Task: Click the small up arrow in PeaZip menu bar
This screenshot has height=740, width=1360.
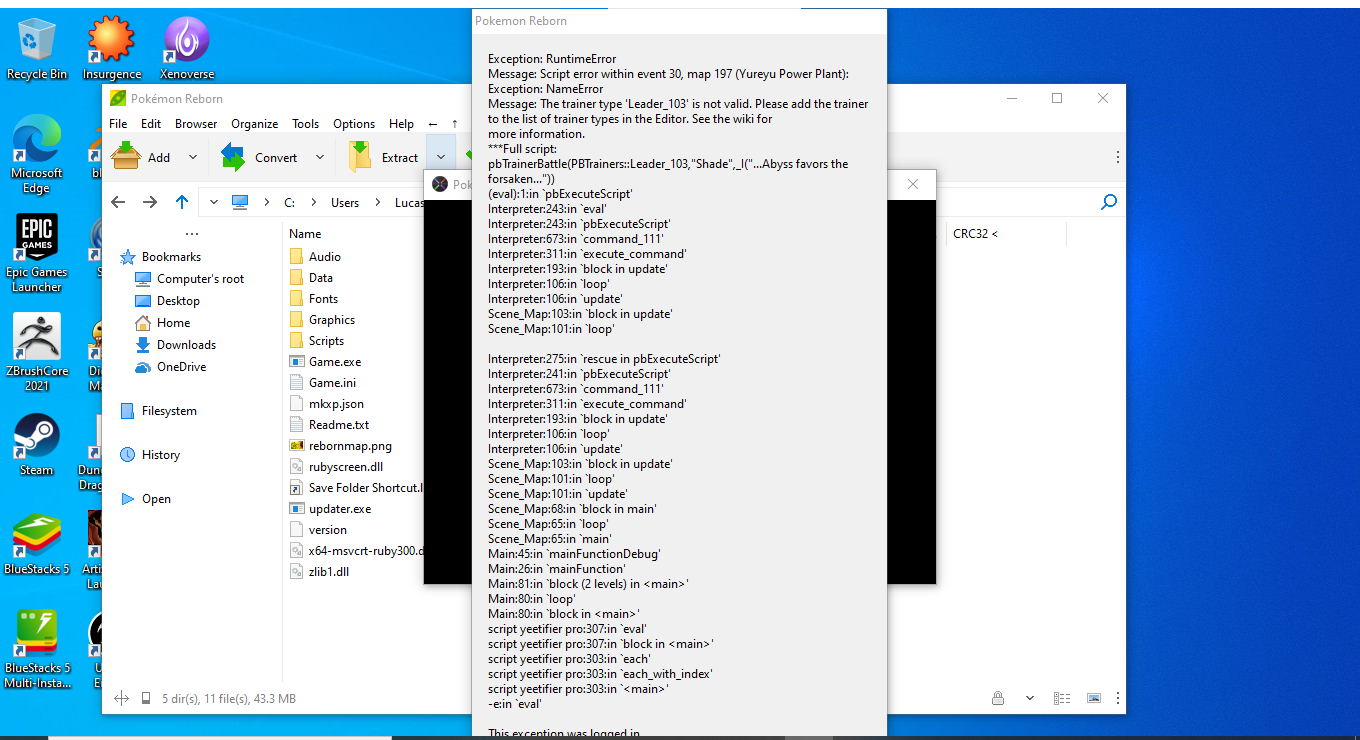Action: 455,124
